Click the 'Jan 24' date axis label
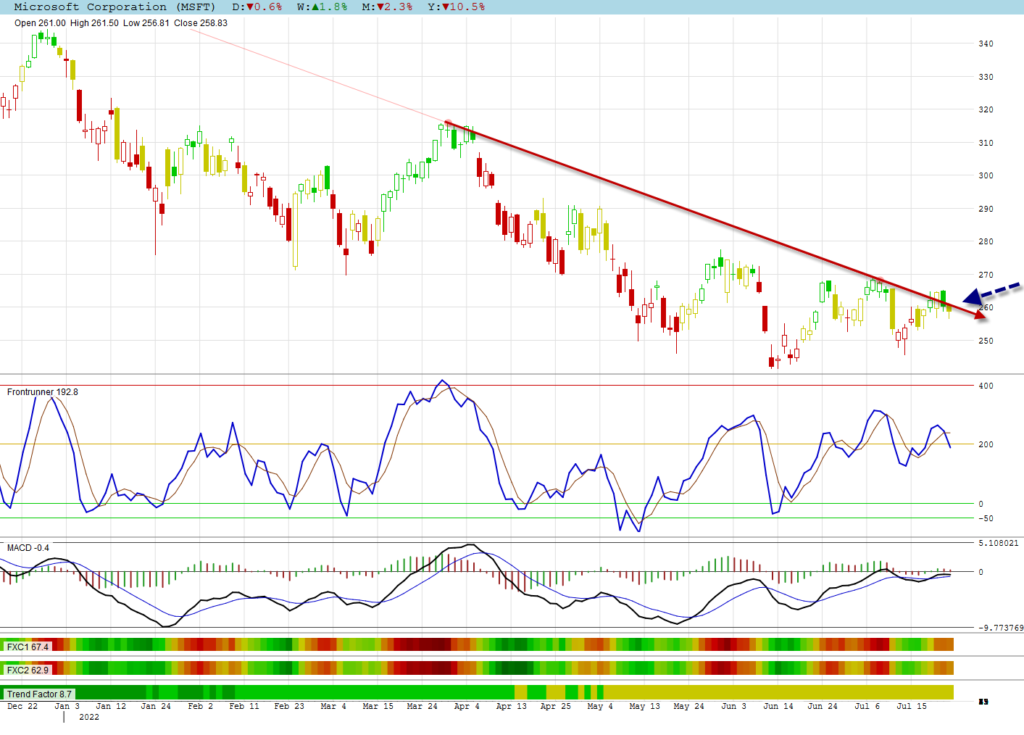Screen dimensions: 1024x735 pos(155,706)
